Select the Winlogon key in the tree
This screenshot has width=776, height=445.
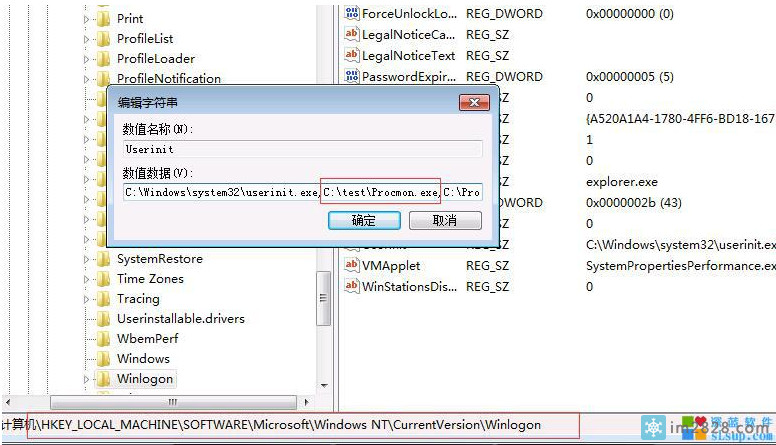point(145,378)
